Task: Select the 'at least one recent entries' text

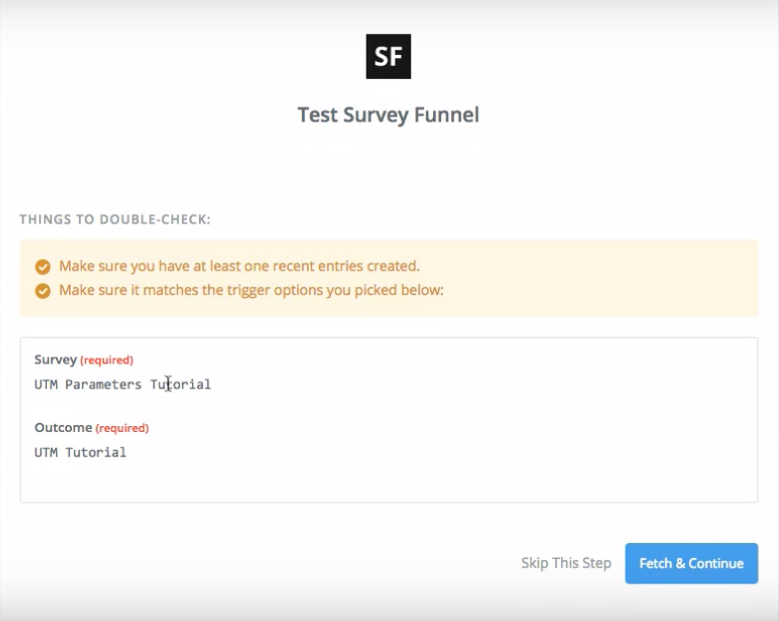Action: (239, 266)
